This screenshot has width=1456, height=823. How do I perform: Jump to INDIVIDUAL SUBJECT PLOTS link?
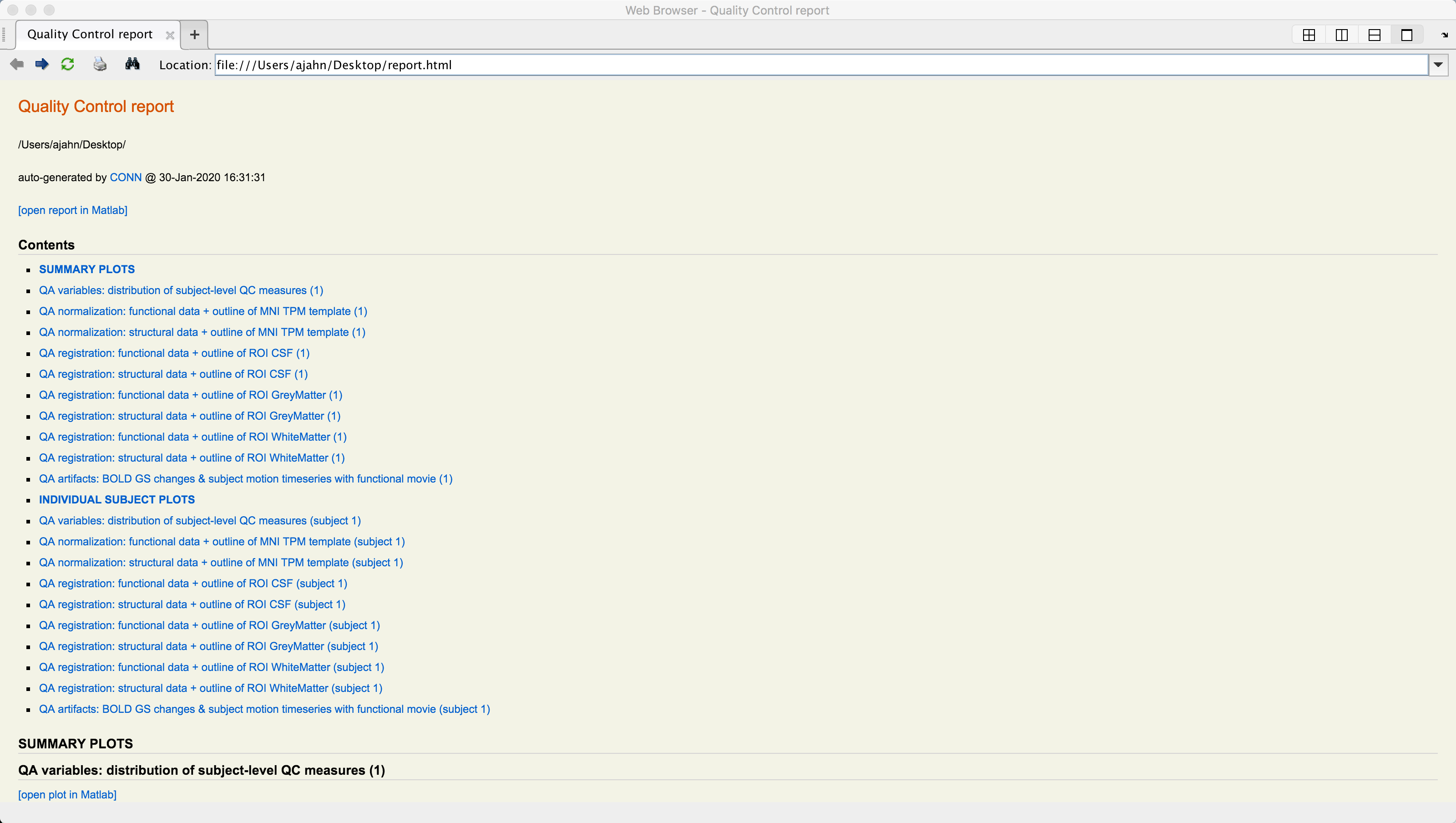(117, 499)
